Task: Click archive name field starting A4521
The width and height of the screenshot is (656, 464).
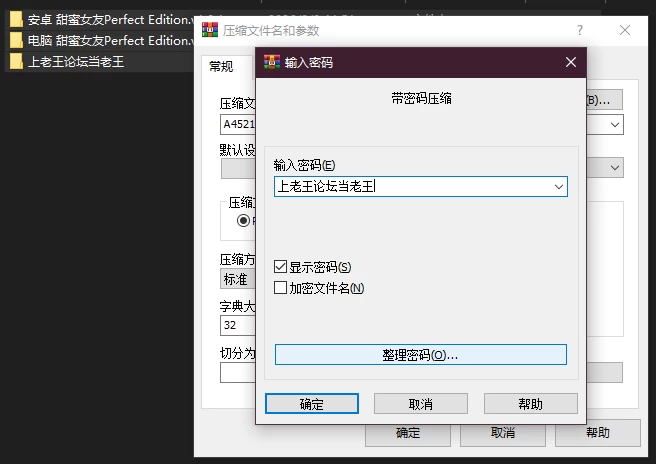Action: pyautogui.click(x=238, y=125)
